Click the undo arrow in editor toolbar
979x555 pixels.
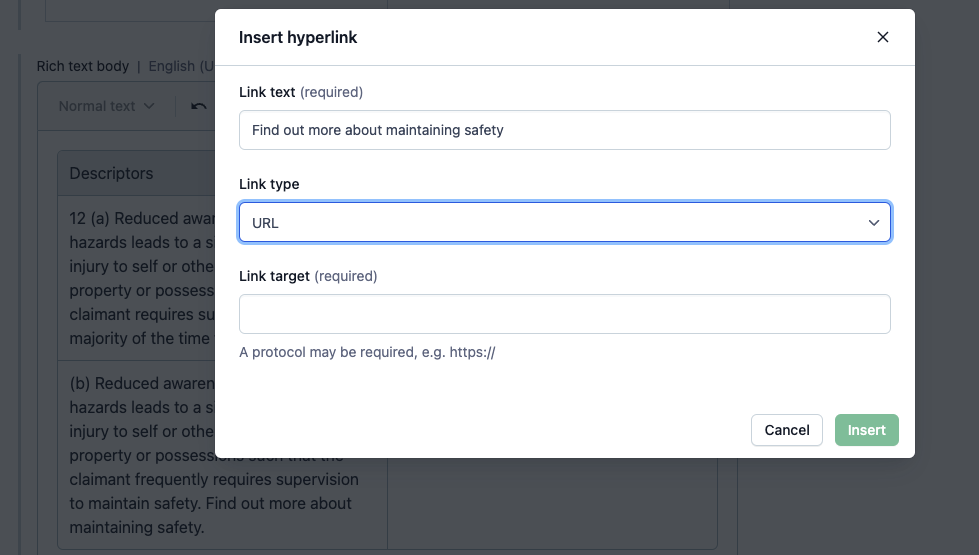click(199, 106)
